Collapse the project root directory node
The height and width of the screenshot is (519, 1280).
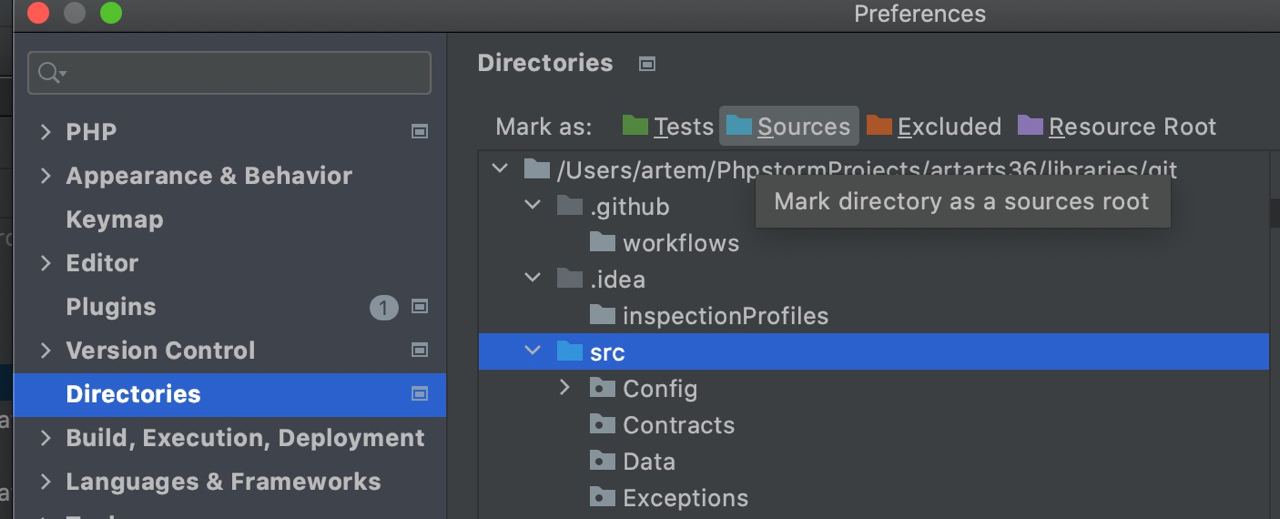click(500, 168)
